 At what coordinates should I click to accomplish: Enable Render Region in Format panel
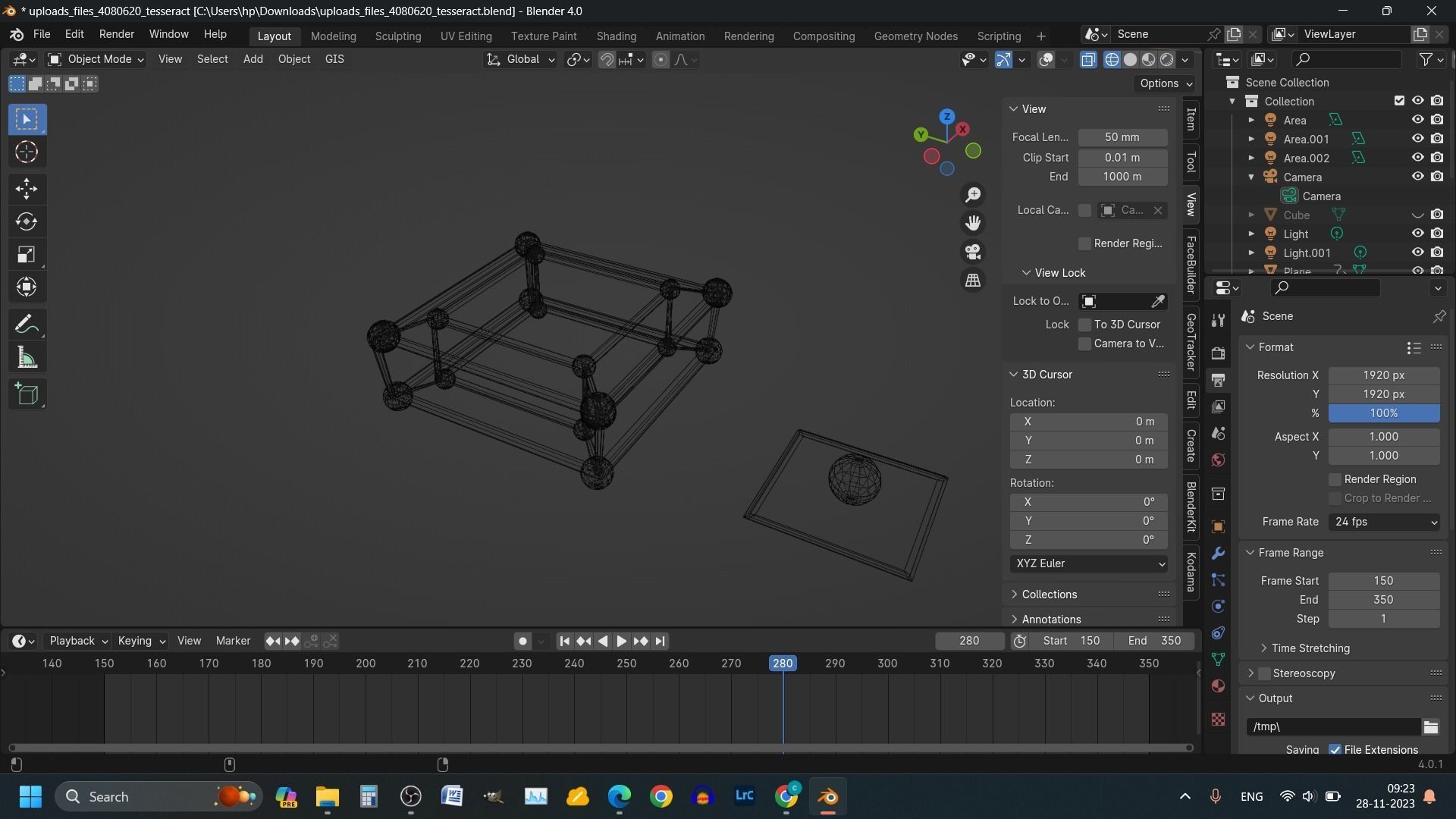tap(1335, 479)
